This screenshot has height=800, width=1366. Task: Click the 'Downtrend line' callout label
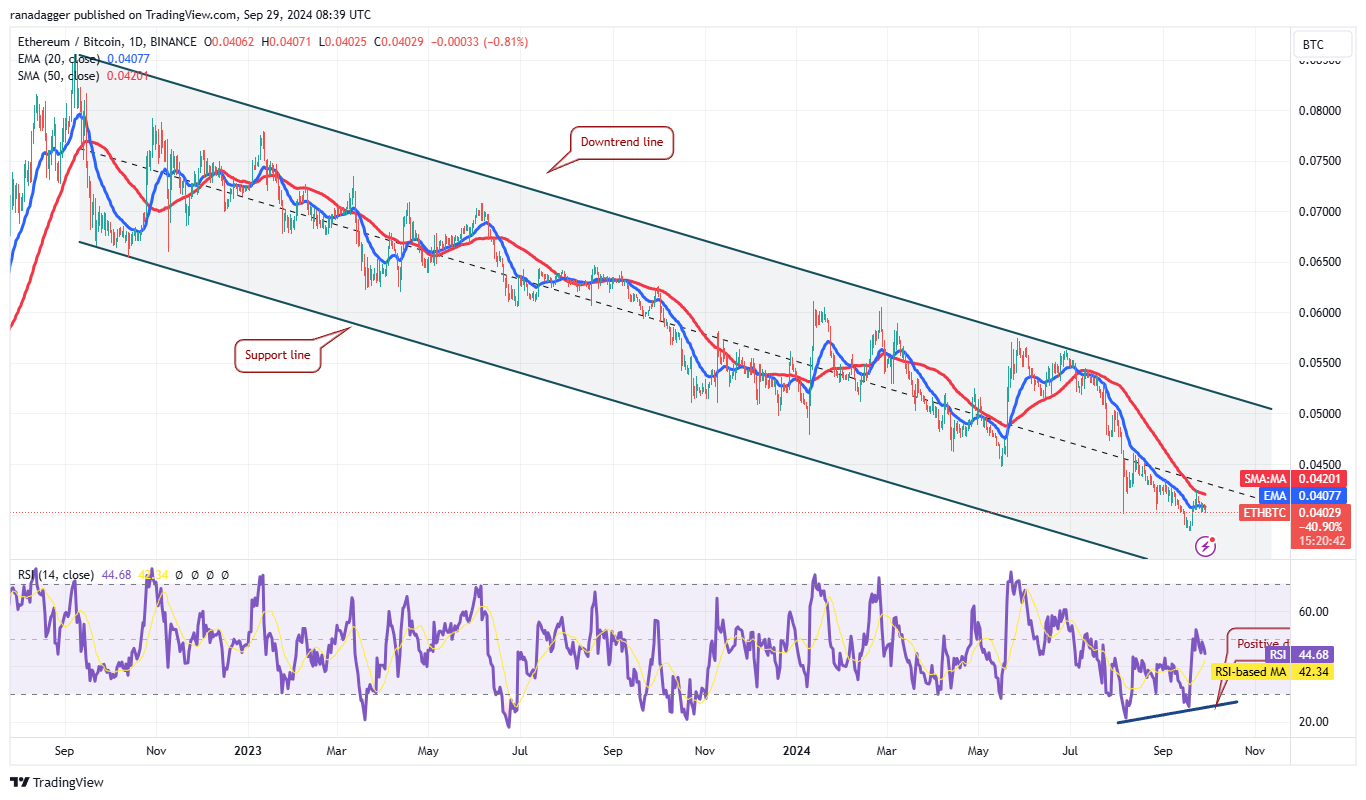[x=622, y=143]
